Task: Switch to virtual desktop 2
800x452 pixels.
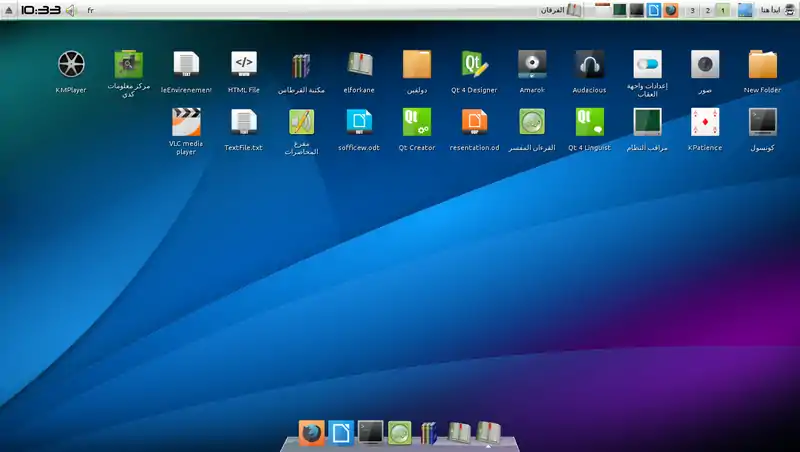Action: (707, 10)
